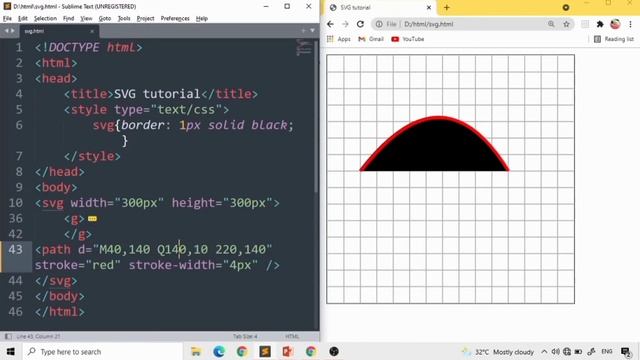Screen dimensions: 640x360
Task: Open the Edit menu in Sublime Text
Action: [23, 18]
